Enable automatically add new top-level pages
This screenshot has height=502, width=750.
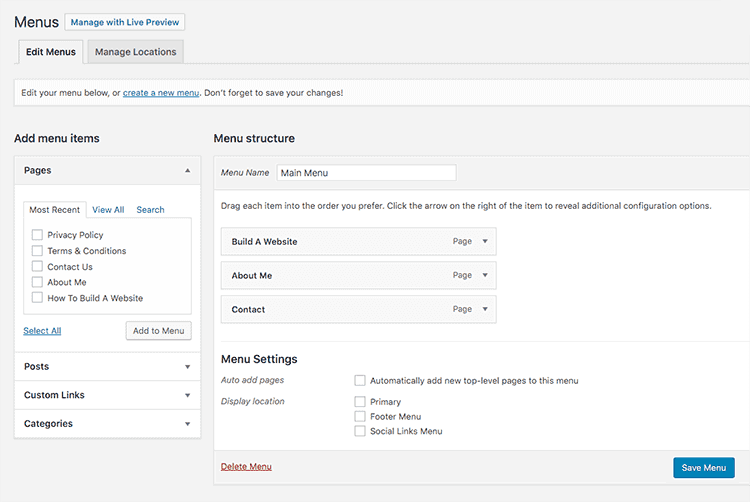pos(360,381)
